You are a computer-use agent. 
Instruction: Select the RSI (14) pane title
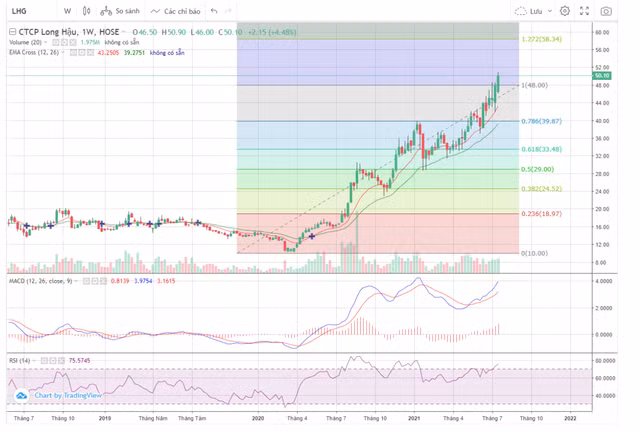[x=21, y=358]
